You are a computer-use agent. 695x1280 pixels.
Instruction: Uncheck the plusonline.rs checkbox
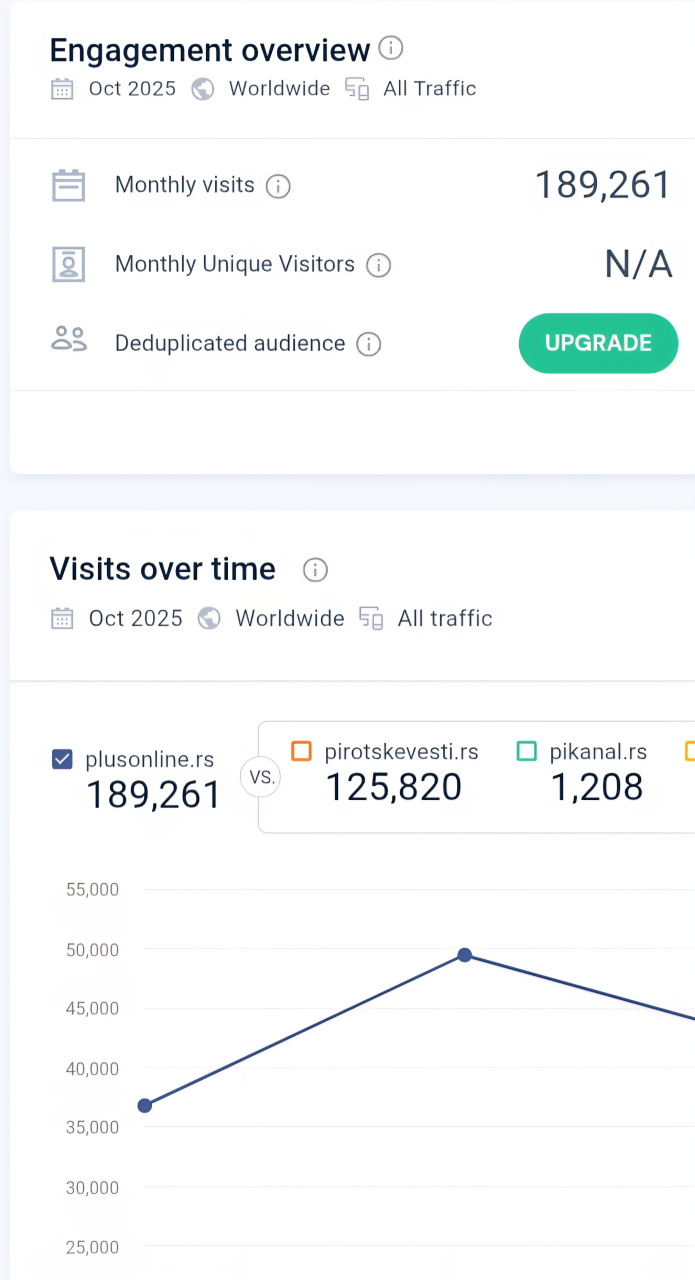point(62,759)
